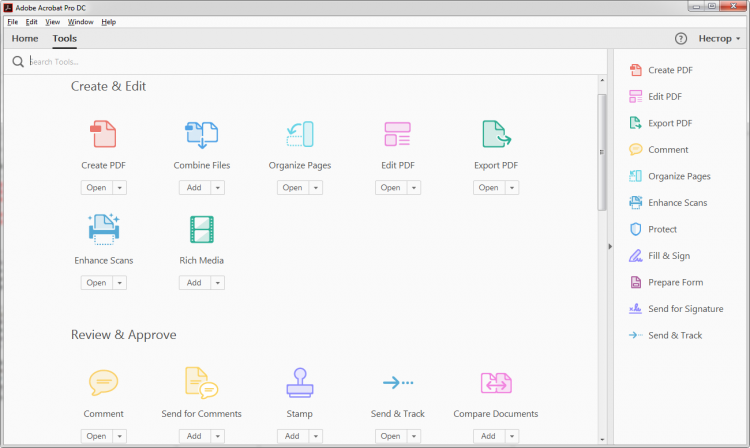Screen dimensions: 750x448
Task: Click Open button under Comment tool
Action: 97,436
